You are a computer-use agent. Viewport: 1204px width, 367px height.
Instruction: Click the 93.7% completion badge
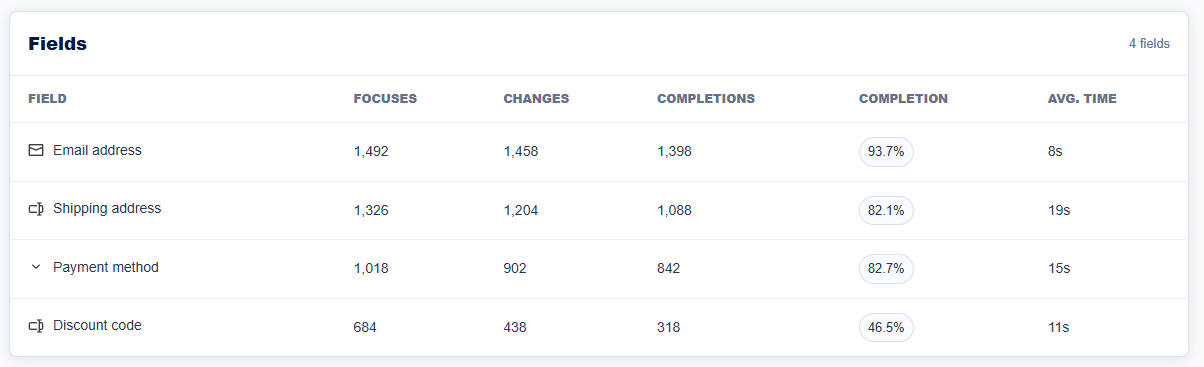886,152
